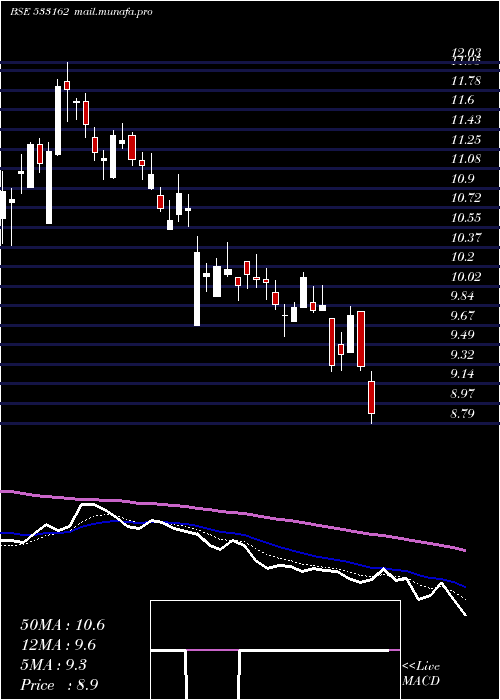Click the 'BSE 533162' ticker label

pos(39,12)
